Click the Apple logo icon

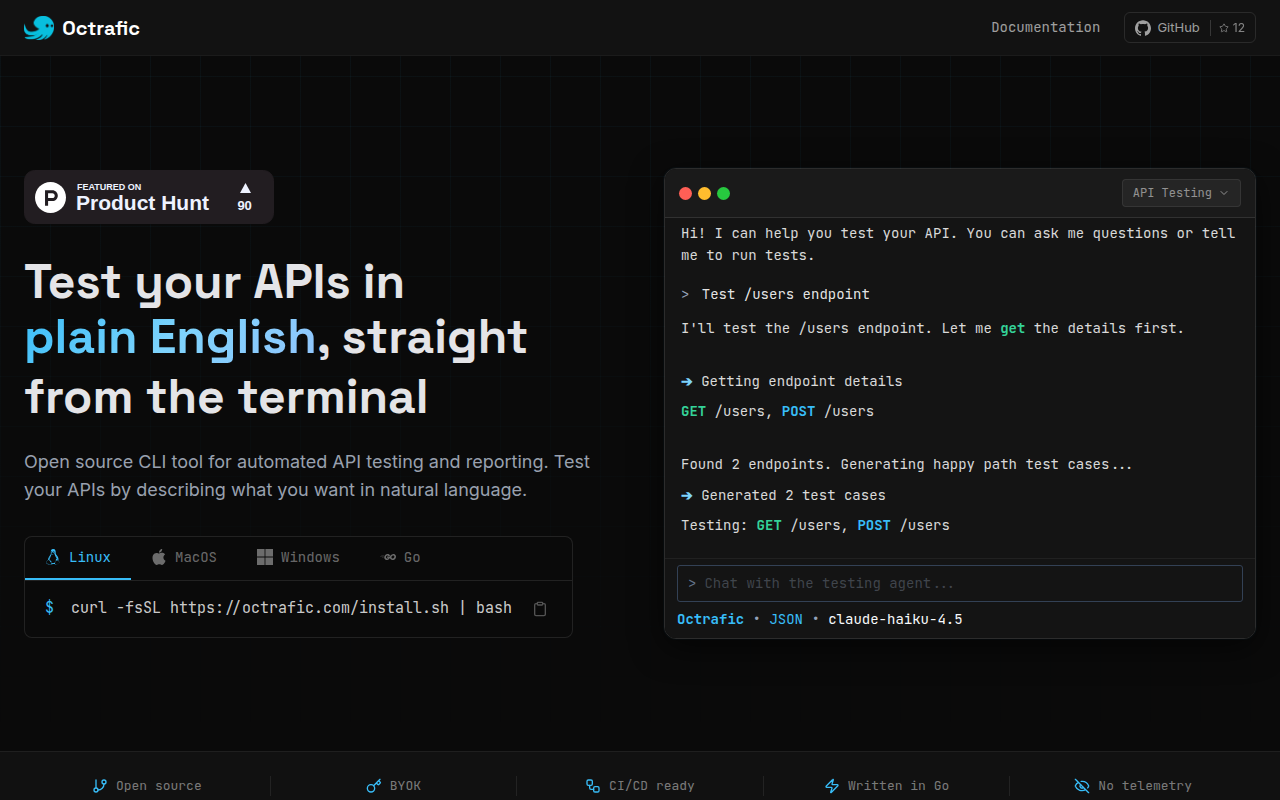[159, 557]
